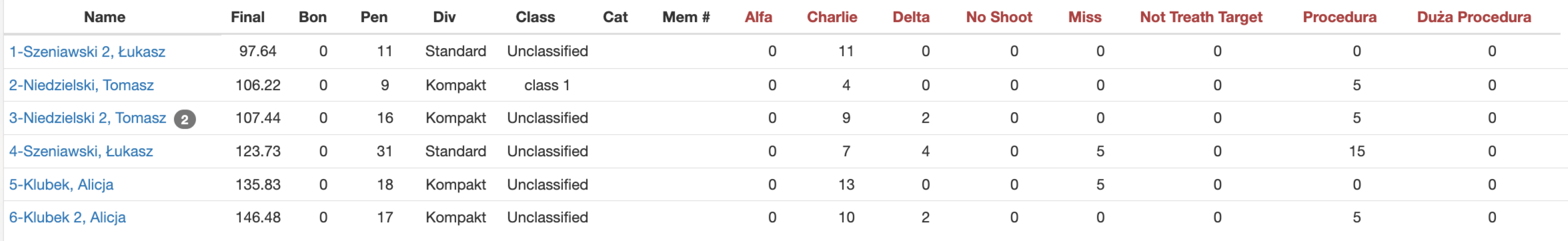Click the Duża Procedura header
The image size is (1568, 241).
(1474, 17)
